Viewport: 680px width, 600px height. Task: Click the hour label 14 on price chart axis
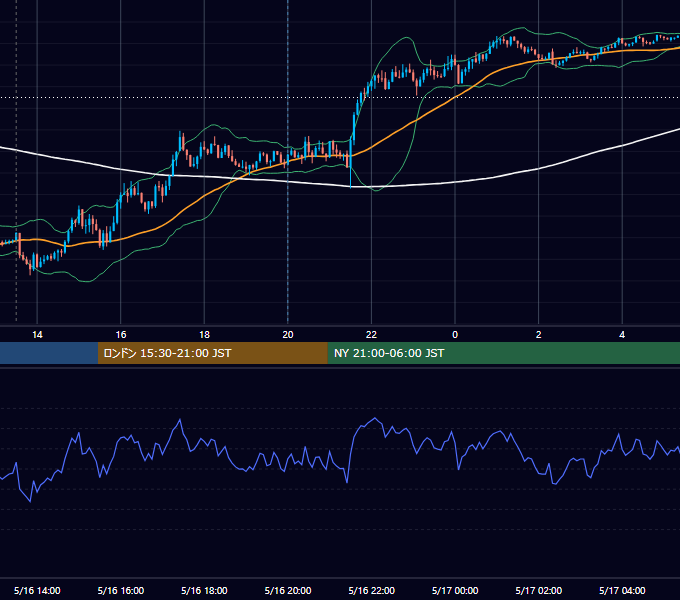(37, 335)
